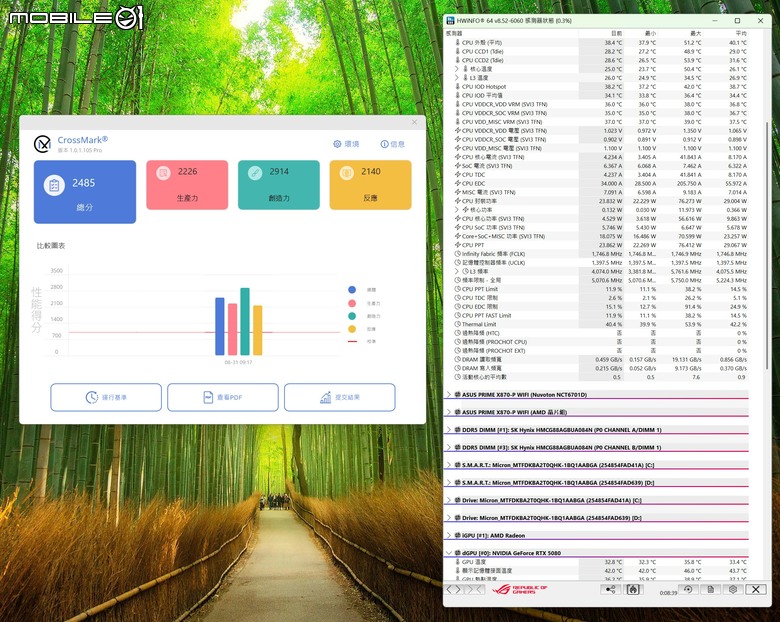The width and height of the screenshot is (780, 622).
Task: Expand ASUS PRIME X870-P WIFI AMD 晶片組 group
Action: pyautogui.click(x=449, y=412)
